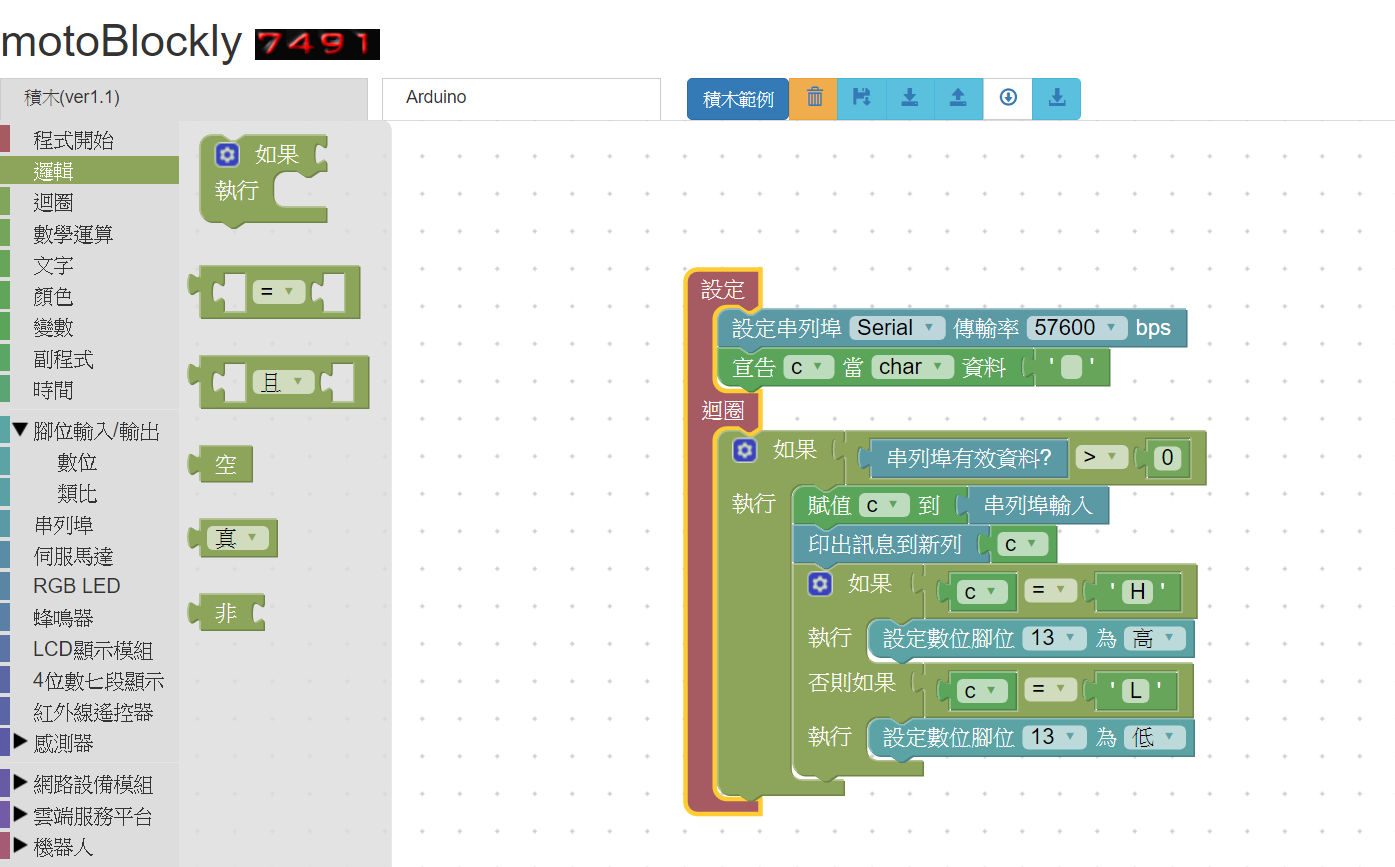Open the 高 pin level dropdown
Image resolution: width=1395 pixels, height=867 pixels.
pyautogui.click(x=1155, y=638)
